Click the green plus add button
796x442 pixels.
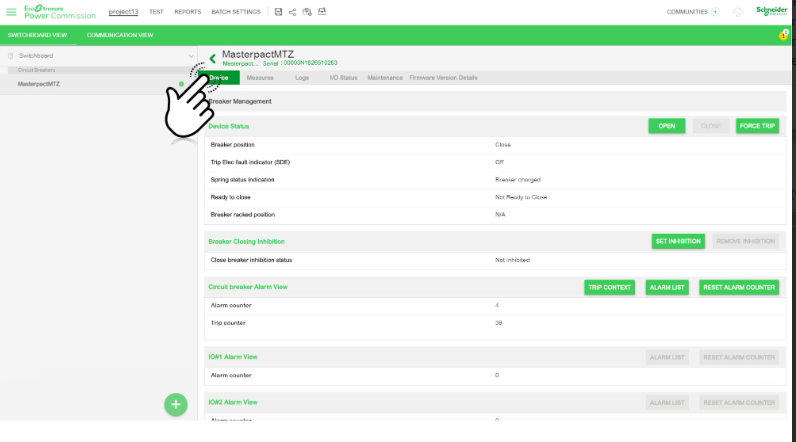176,404
